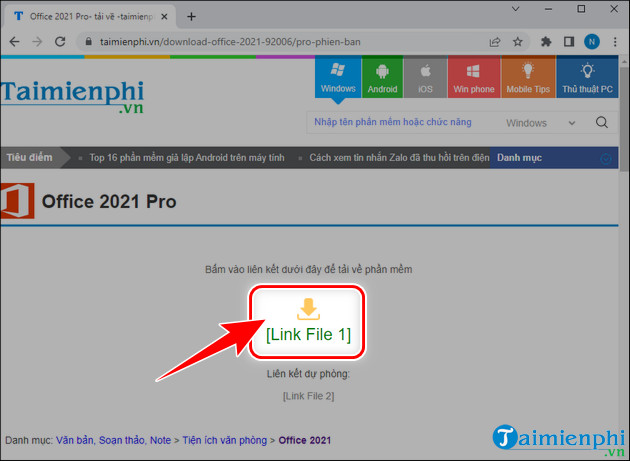
Task: Open Tiện ích văn phòng breadcrumb
Action: pyautogui.click(x=225, y=441)
